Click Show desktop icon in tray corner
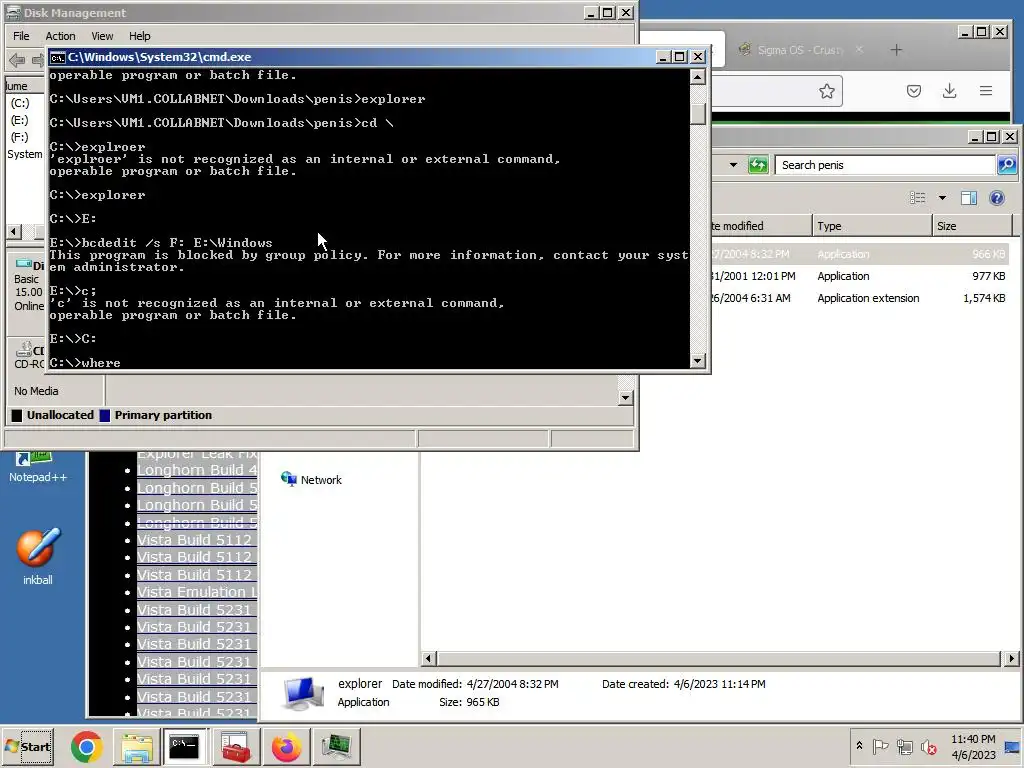Image resolution: width=1024 pixels, height=768 pixels. [x=1013, y=746]
